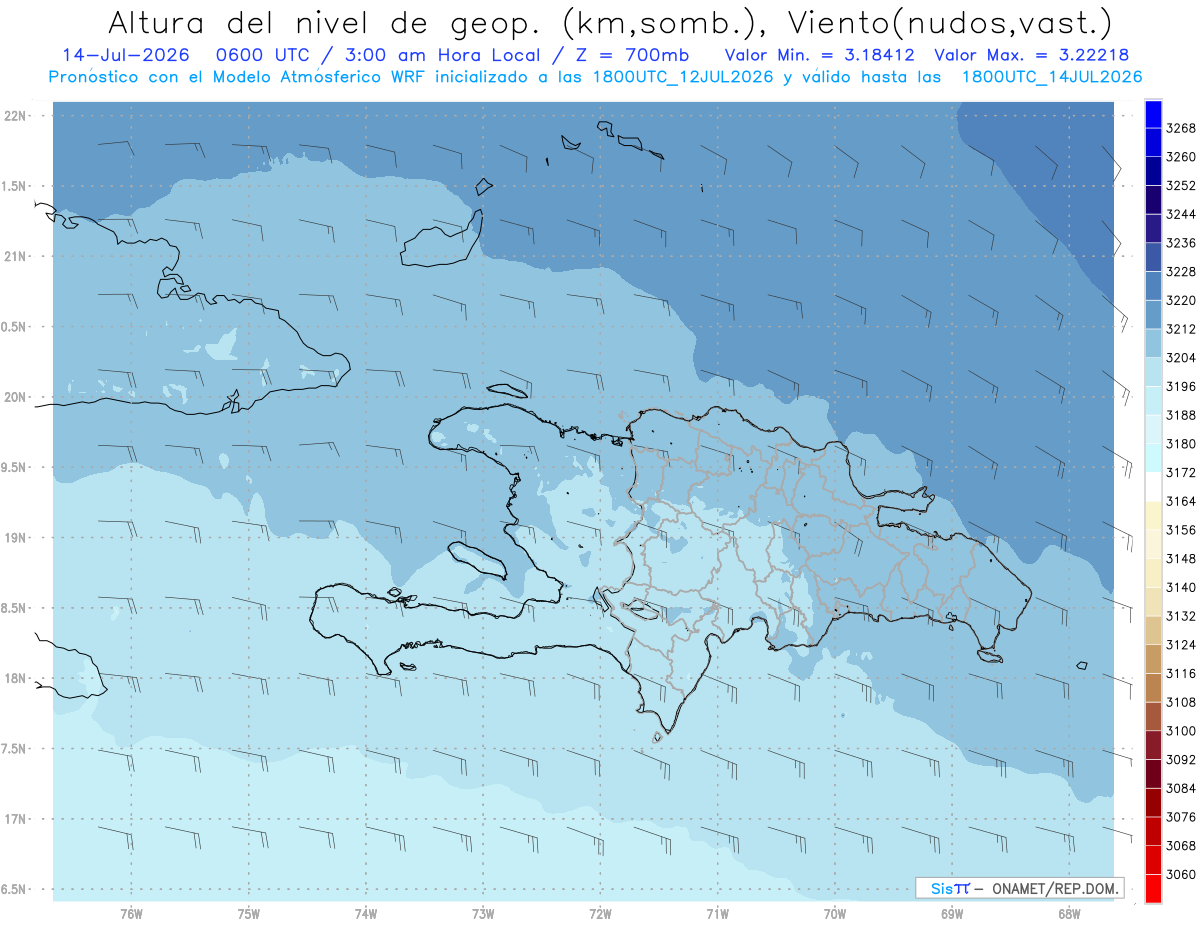Click the legend value '3164'
The width and height of the screenshot is (1200, 927).
point(1180,501)
